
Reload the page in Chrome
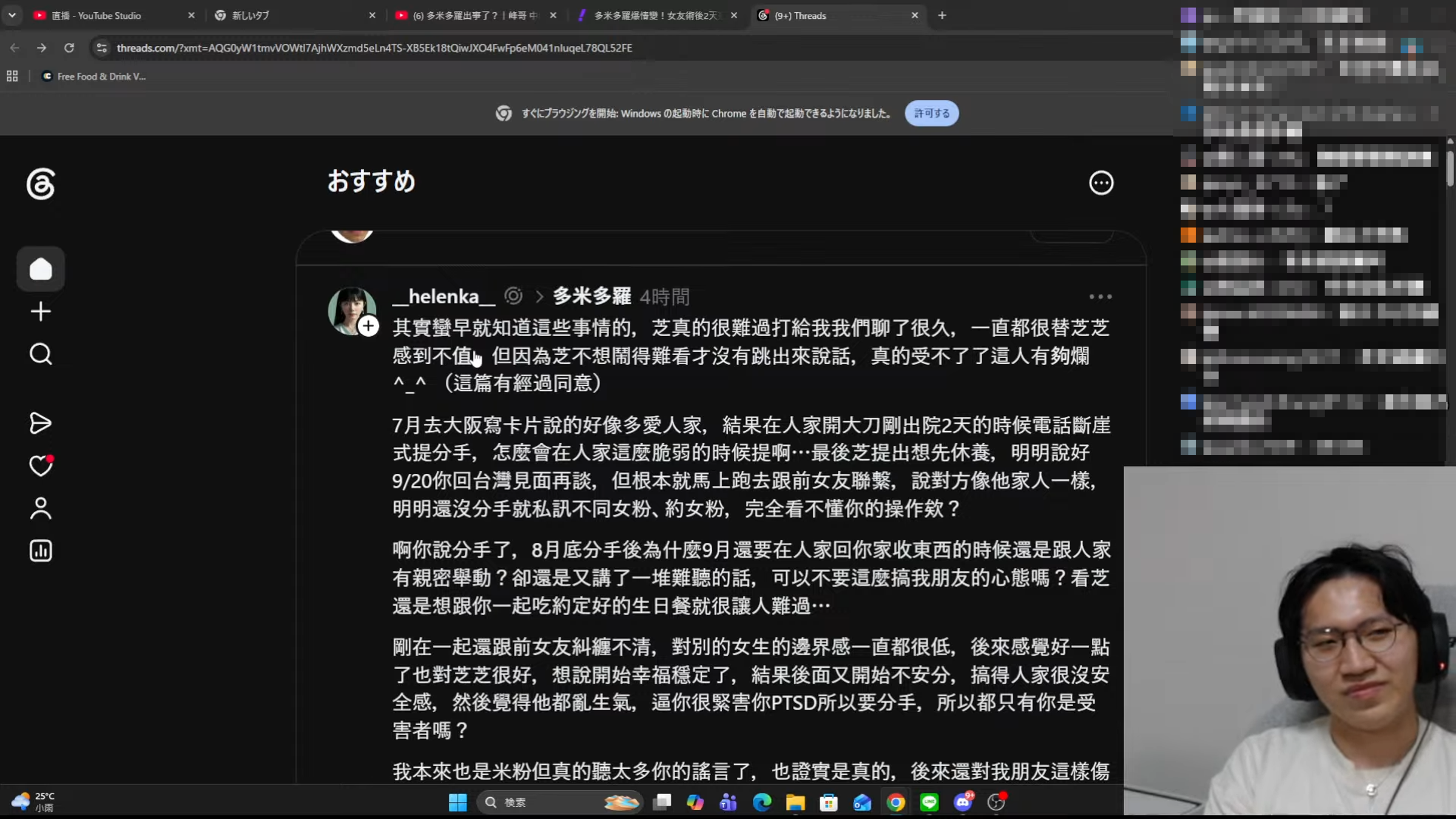click(69, 47)
